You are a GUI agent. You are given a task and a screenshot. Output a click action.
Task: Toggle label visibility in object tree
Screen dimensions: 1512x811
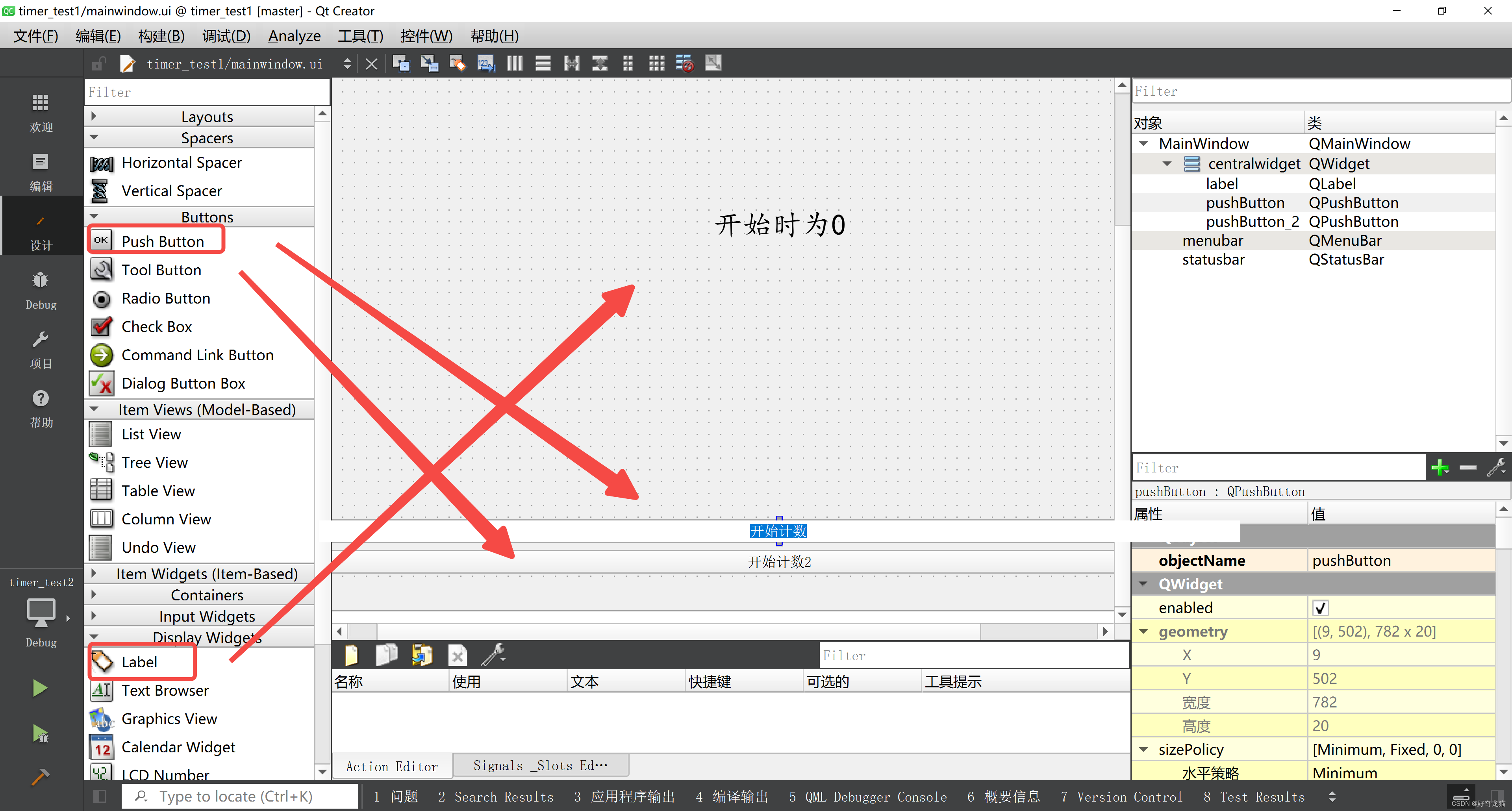[x=1222, y=183]
